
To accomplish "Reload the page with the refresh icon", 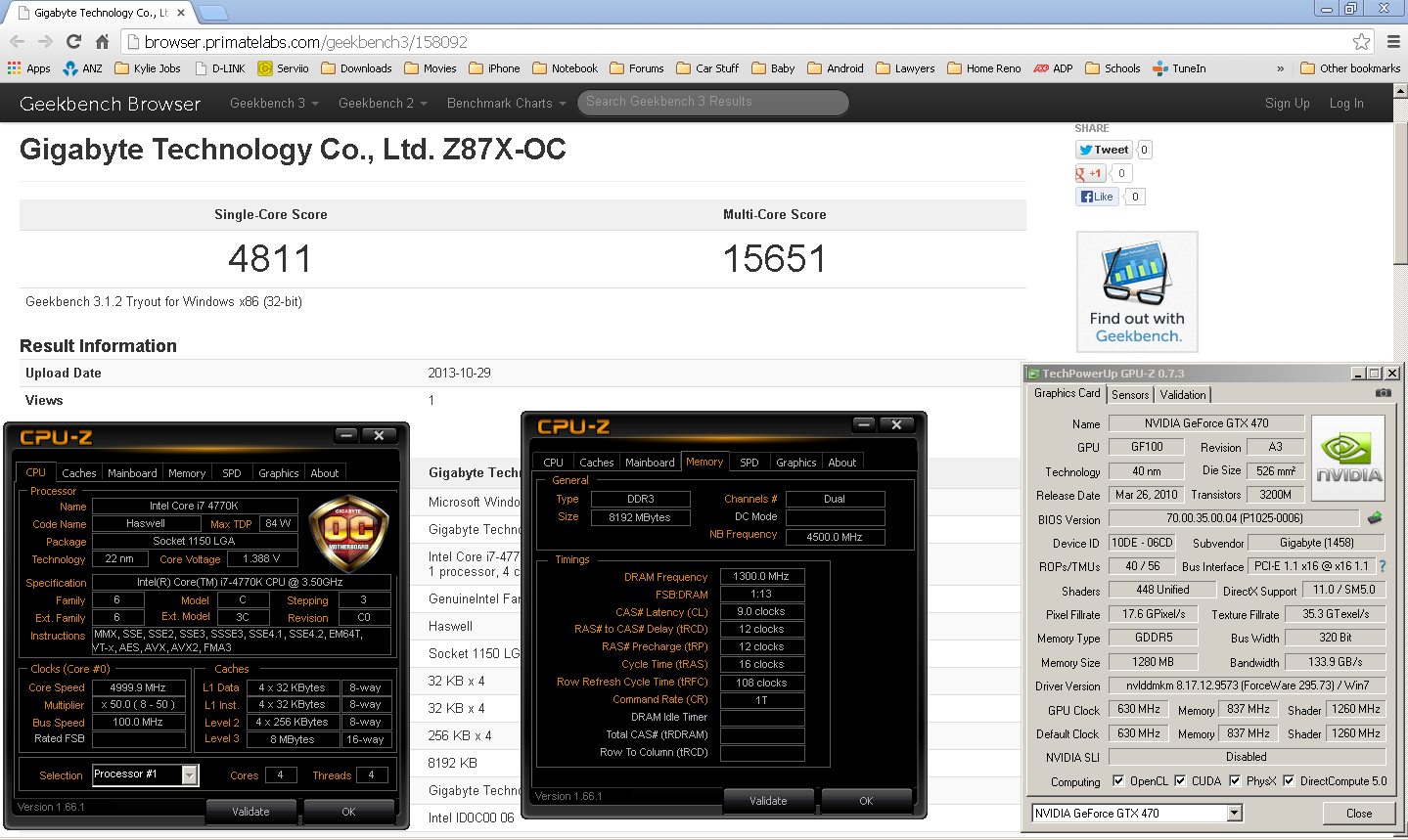I will 73,41.
